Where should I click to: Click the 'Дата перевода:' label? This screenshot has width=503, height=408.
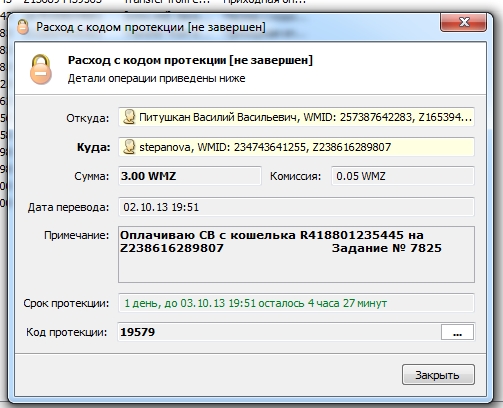point(68,207)
